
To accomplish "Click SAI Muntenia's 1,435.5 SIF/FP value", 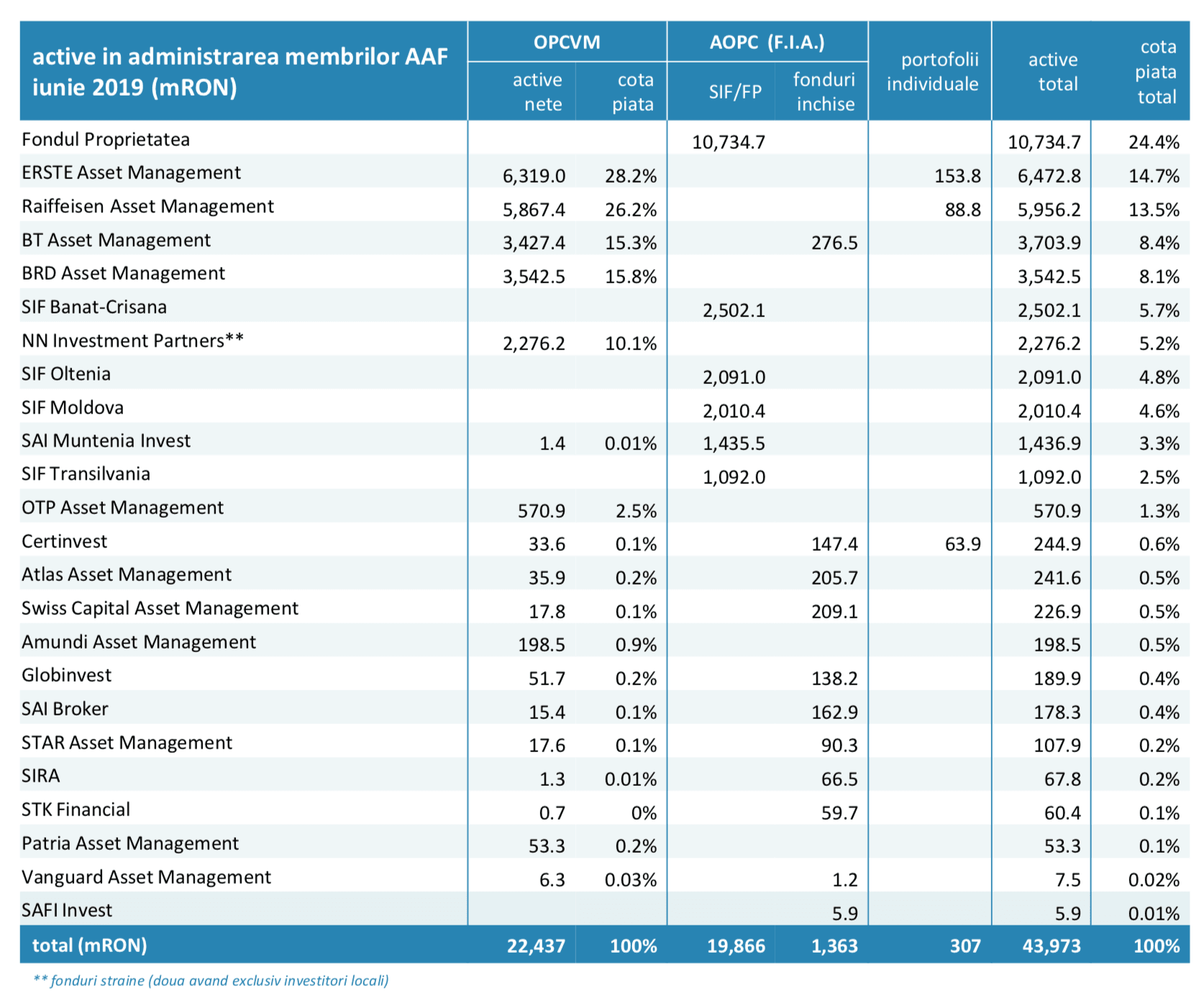I will [x=734, y=444].
